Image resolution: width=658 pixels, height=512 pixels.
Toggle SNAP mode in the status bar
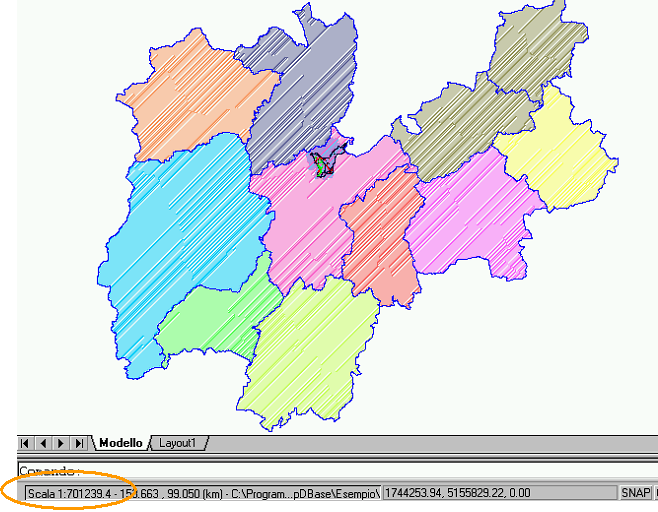coord(635,493)
